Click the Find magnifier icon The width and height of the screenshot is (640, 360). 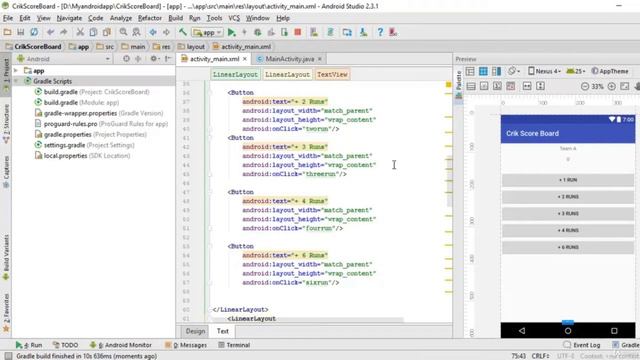(x=123, y=32)
